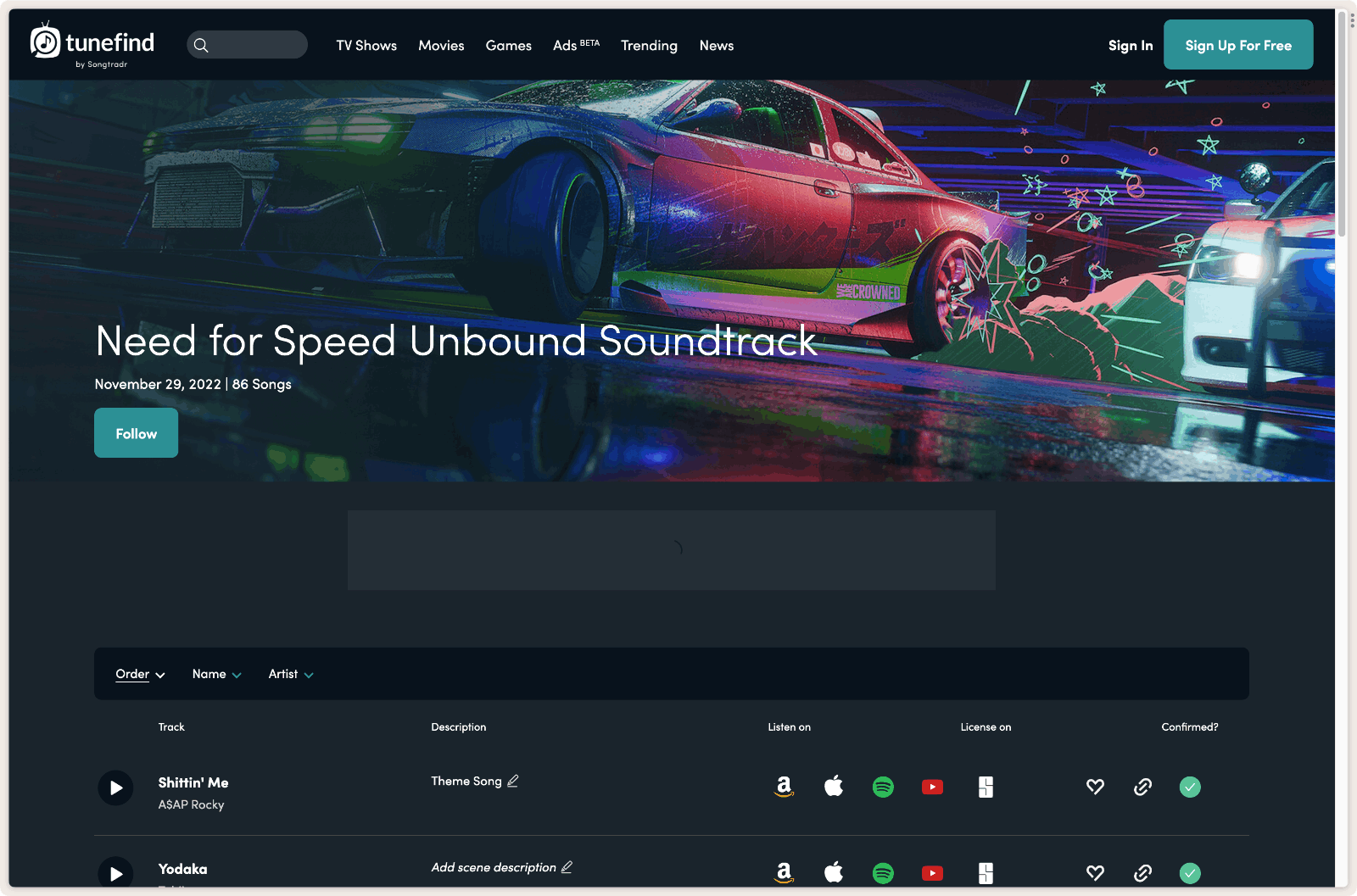Listen to Yodaka on Apple Music

[834, 873]
